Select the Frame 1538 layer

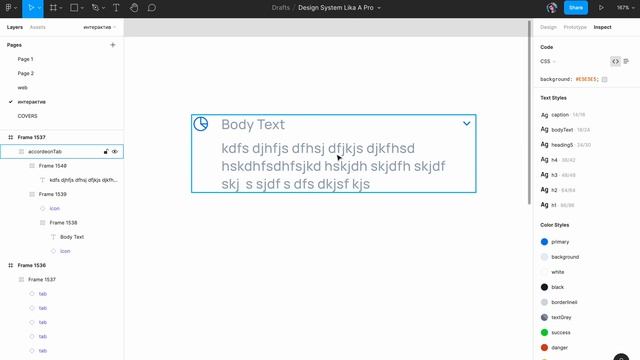pos(62,222)
